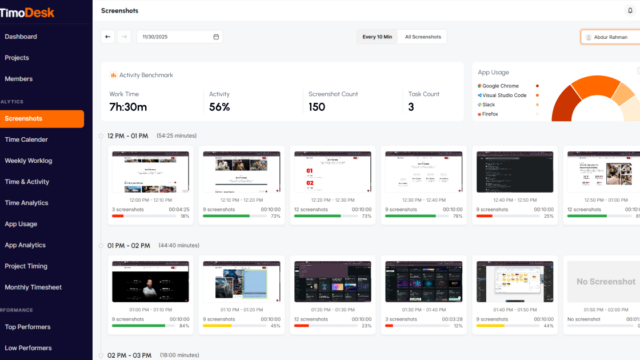Click the Task Count value 3
Screen dimensions: 640x360
[411, 107]
